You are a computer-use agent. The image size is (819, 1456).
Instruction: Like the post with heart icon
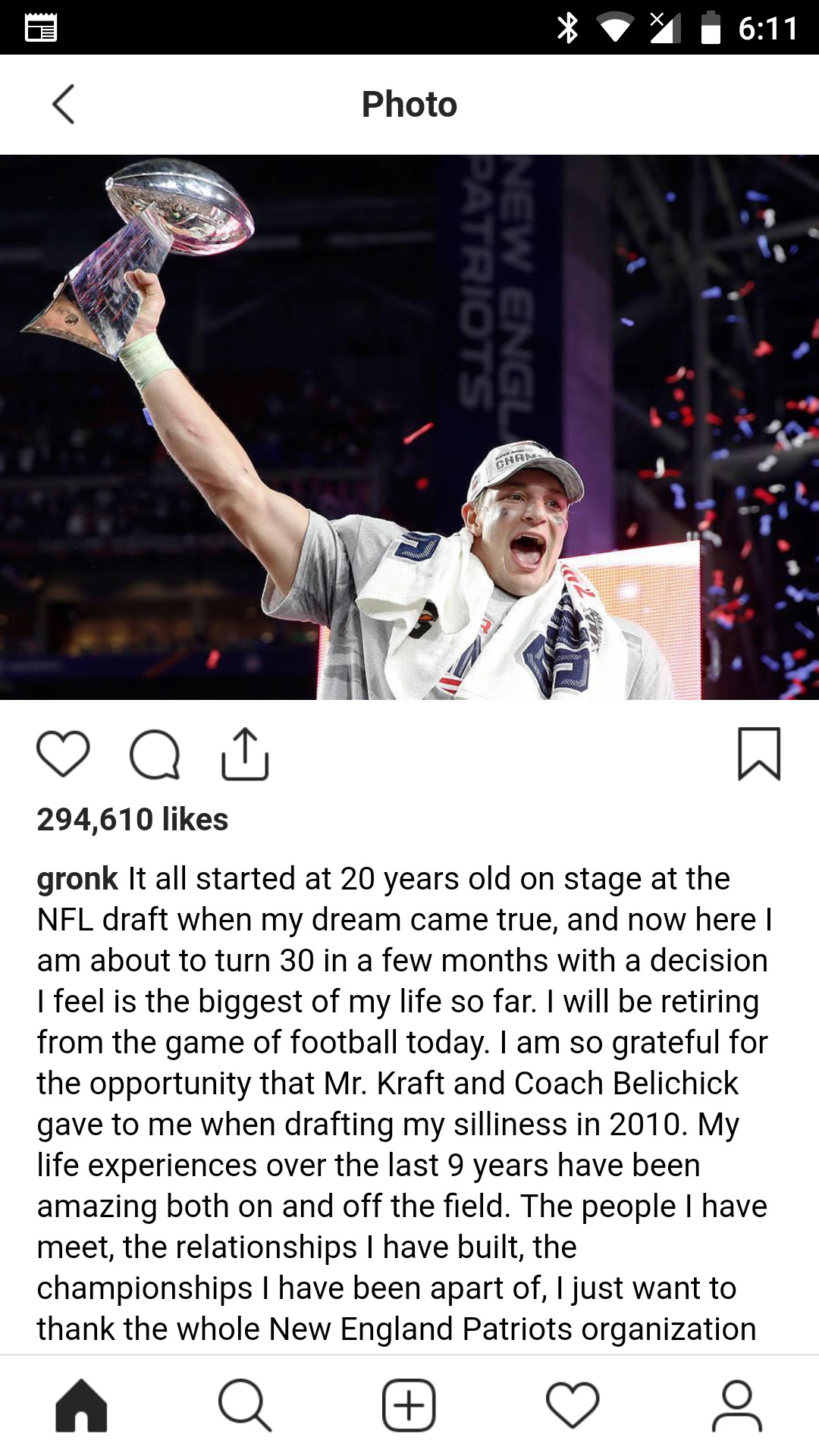pyautogui.click(x=63, y=754)
